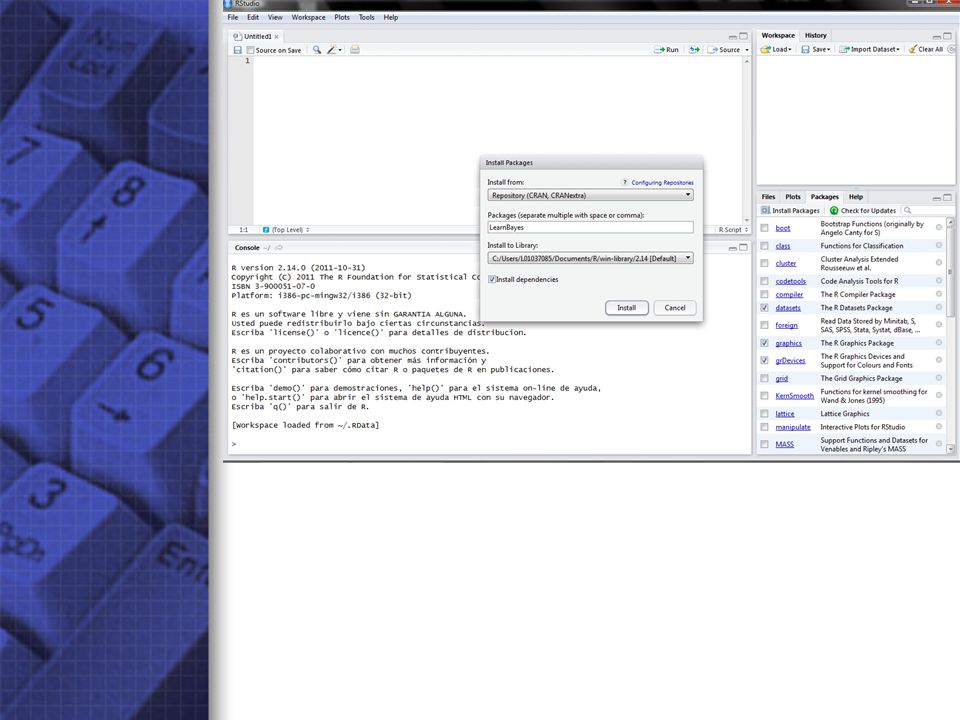Viewport: 960px width, 720px height.
Task: Click the green Check for Updates icon
Action: tap(834, 211)
